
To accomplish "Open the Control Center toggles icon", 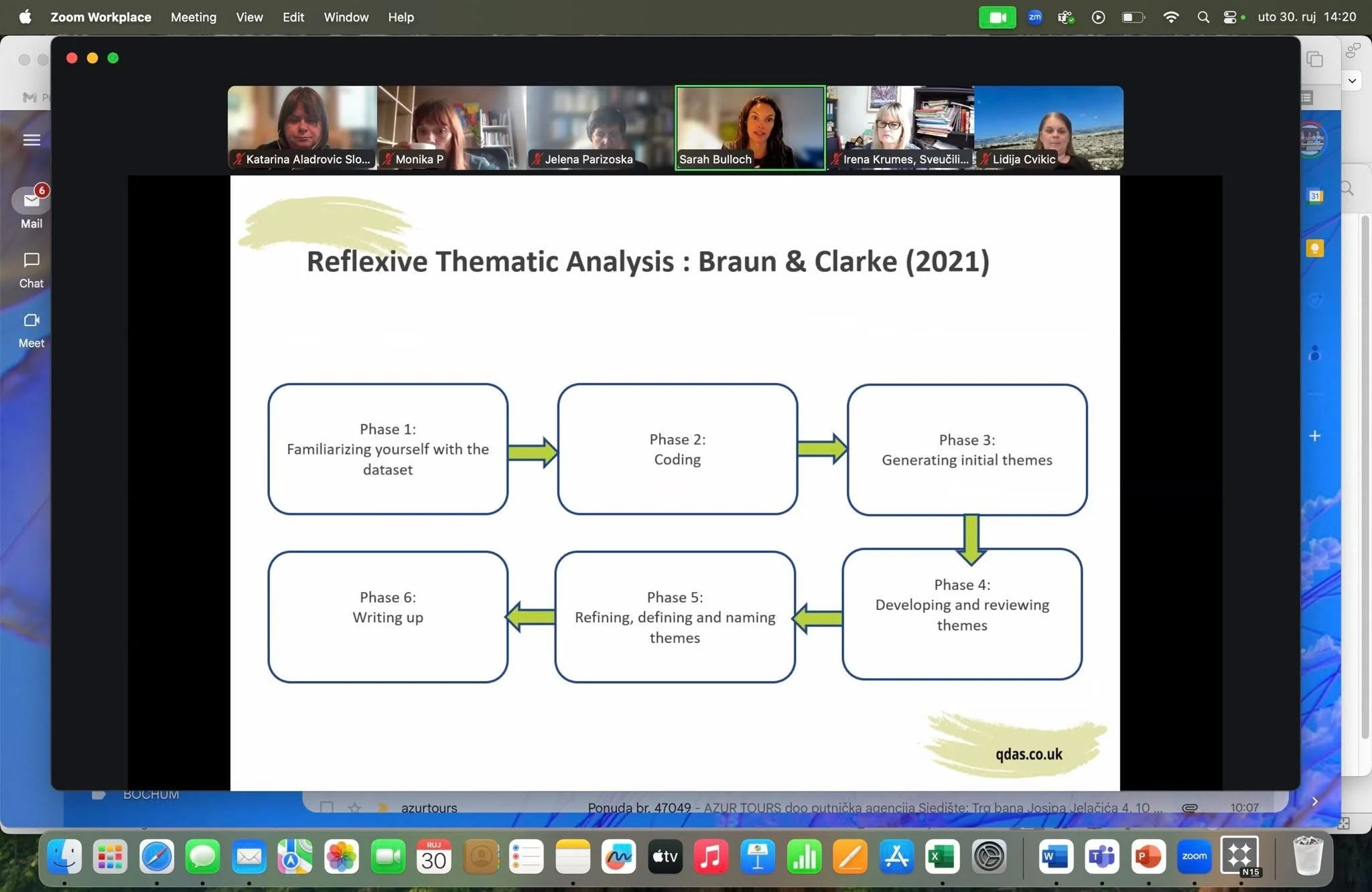I will [x=1230, y=17].
